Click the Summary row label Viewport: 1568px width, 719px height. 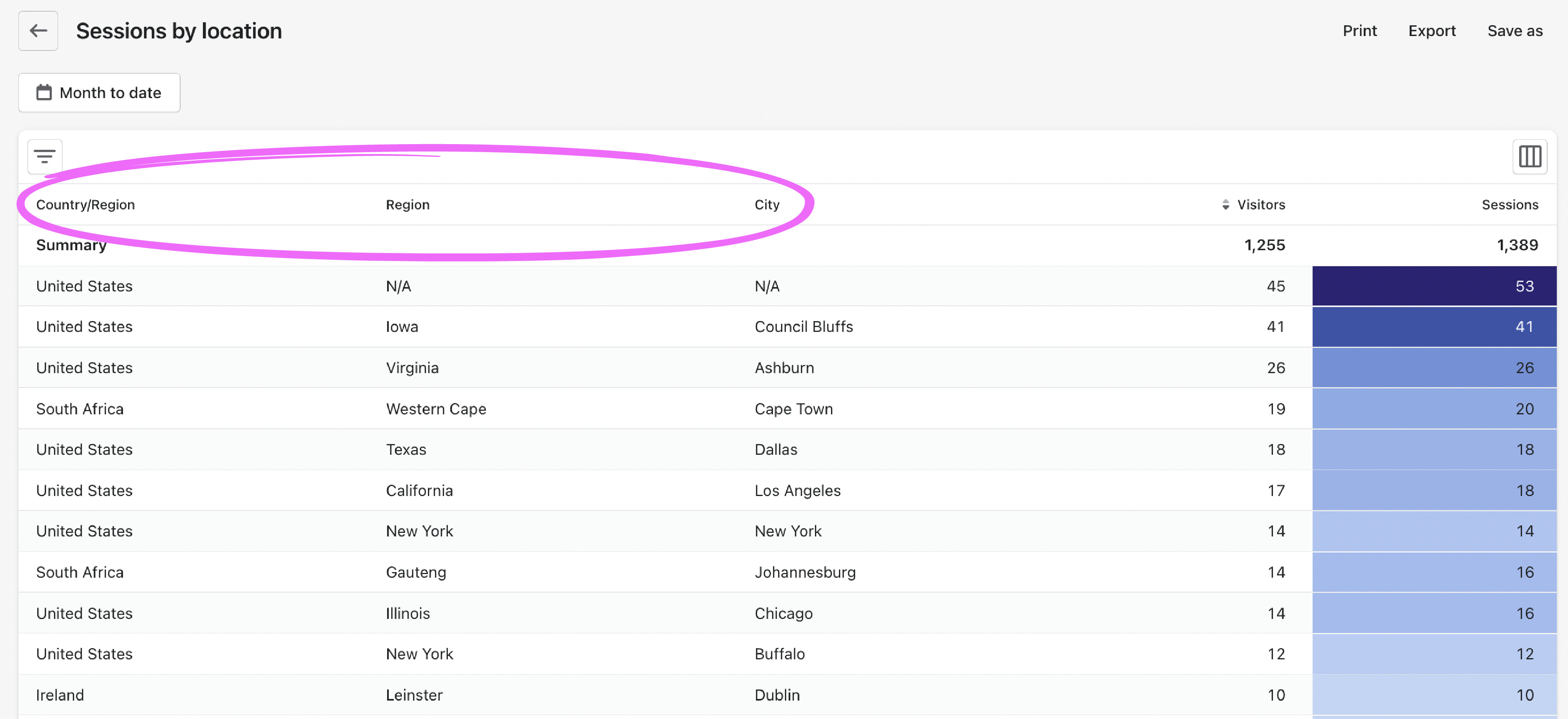[x=70, y=245]
